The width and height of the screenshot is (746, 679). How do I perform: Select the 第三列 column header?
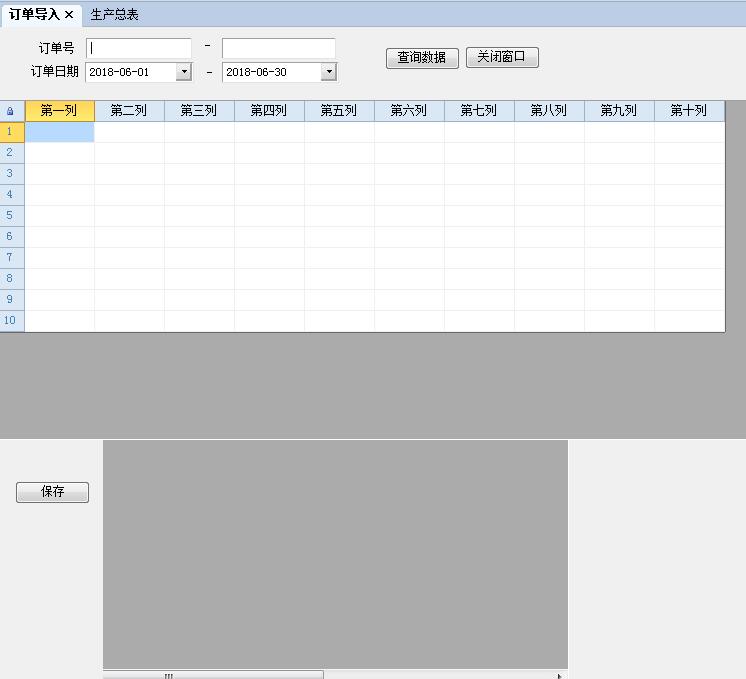(199, 111)
